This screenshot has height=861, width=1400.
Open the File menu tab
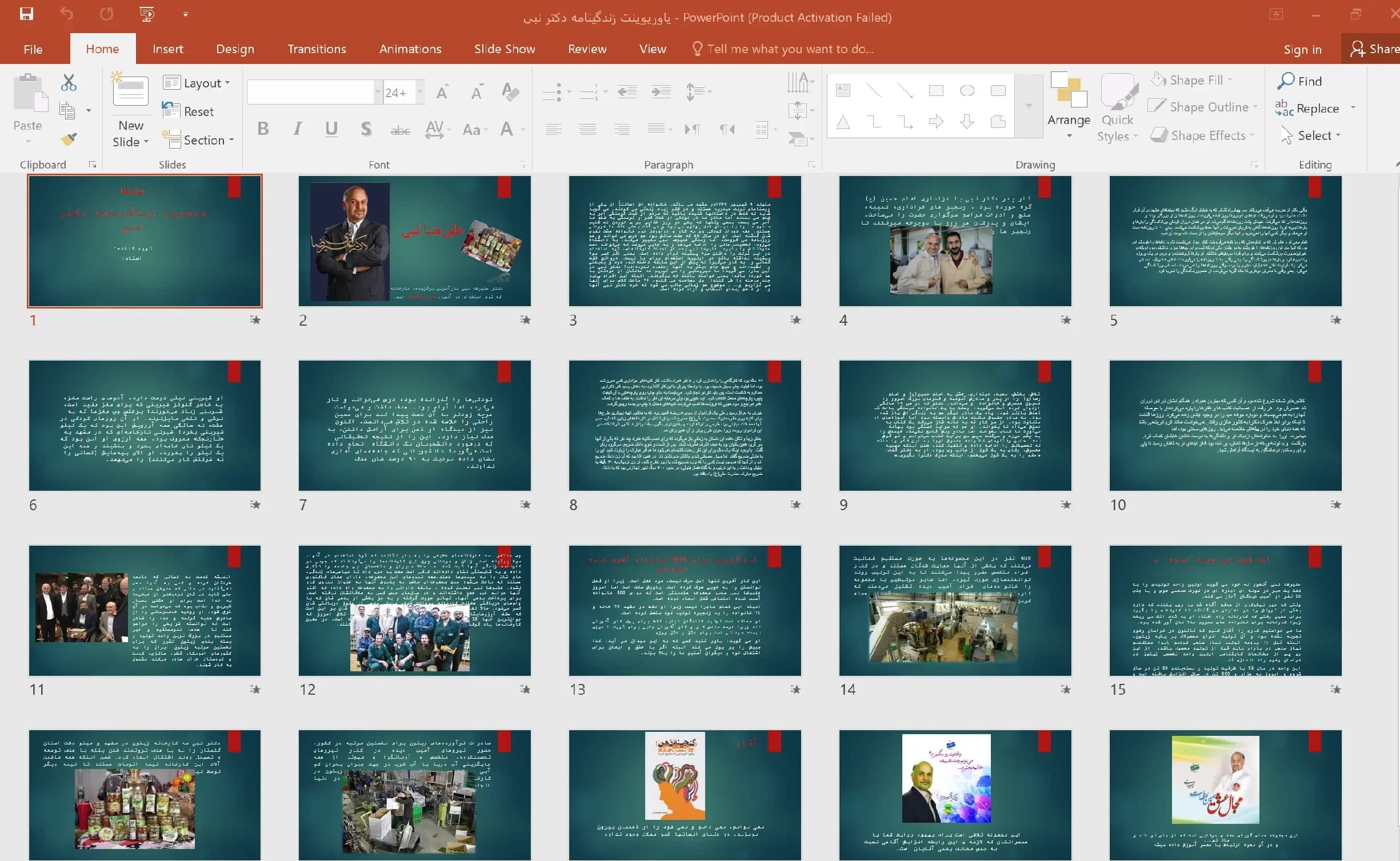(33, 49)
